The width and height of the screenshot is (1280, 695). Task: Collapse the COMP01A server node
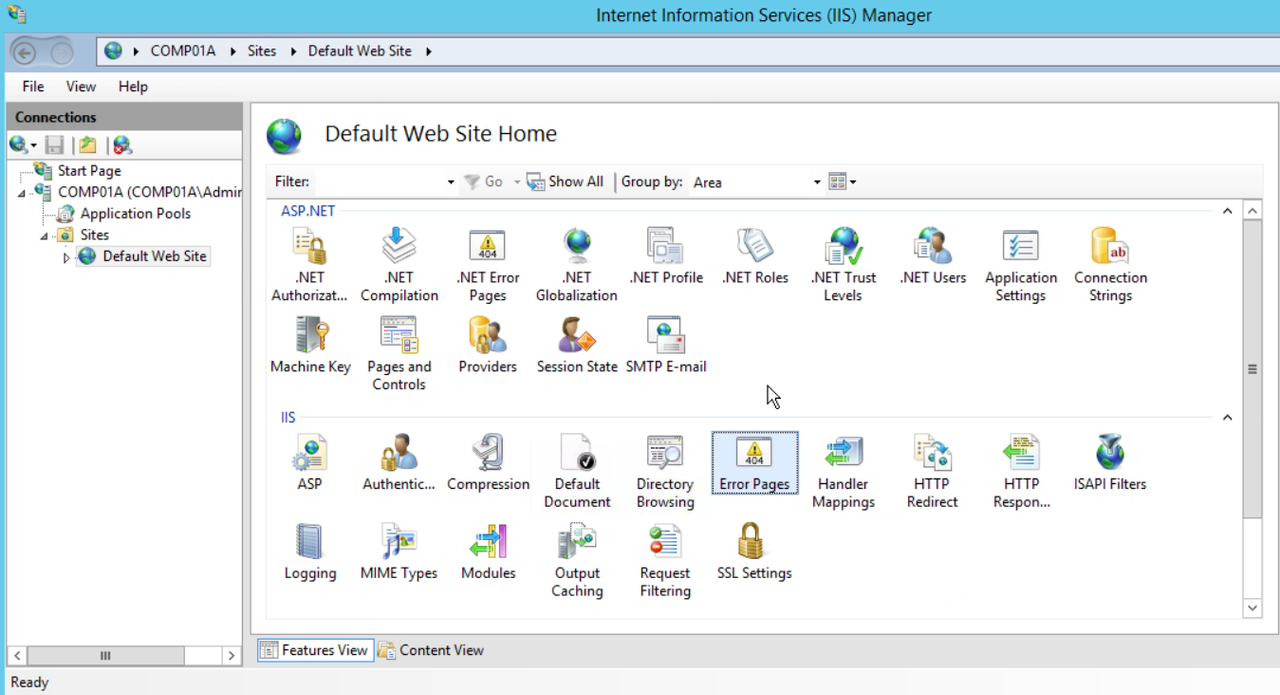[x=22, y=193]
